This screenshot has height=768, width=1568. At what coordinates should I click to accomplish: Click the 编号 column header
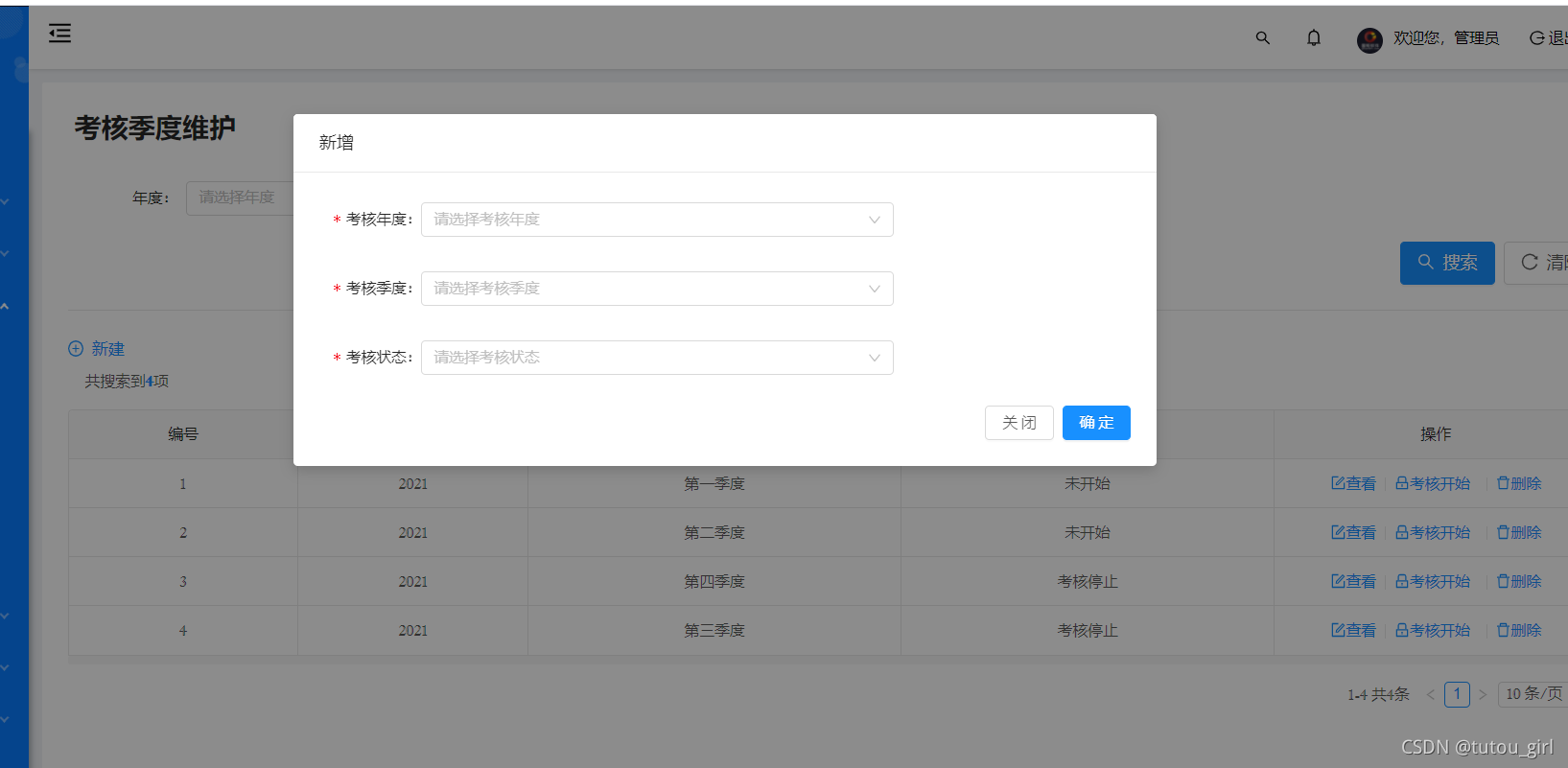183,434
